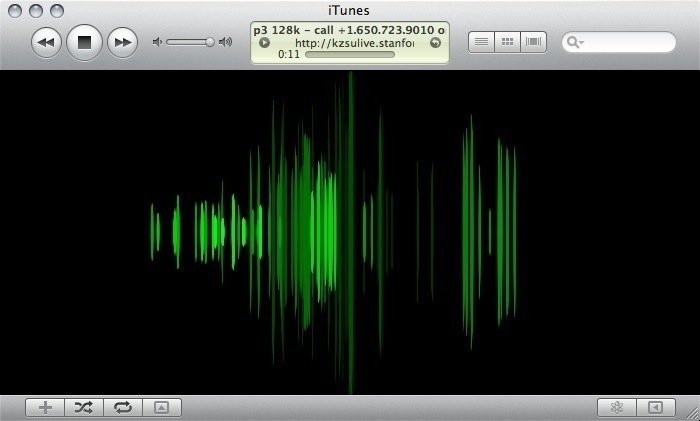Create a playlist with the plus button
This screenshot has height=421, width=700.
(45, 407)
